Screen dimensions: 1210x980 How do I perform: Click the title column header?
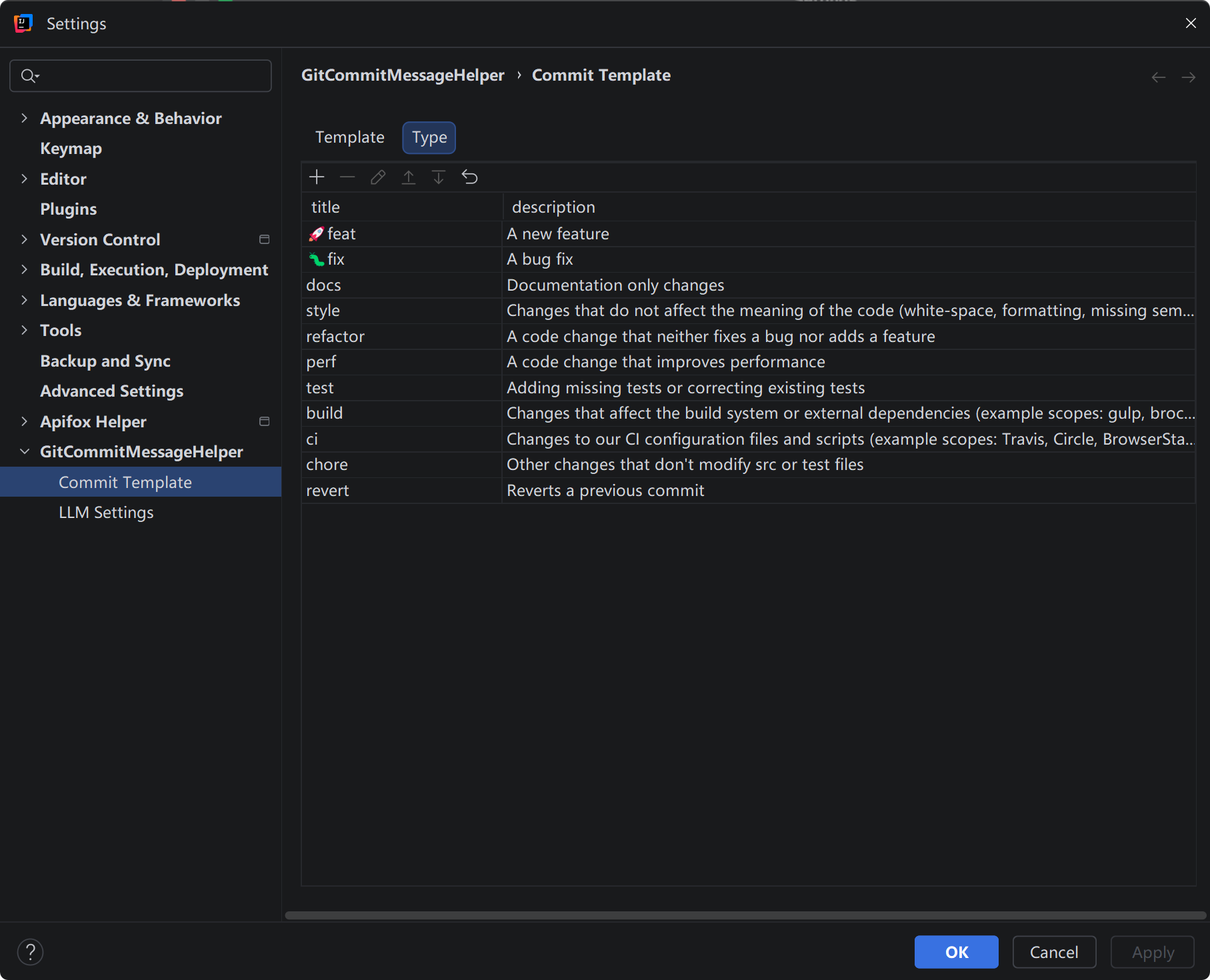point(402,207)
